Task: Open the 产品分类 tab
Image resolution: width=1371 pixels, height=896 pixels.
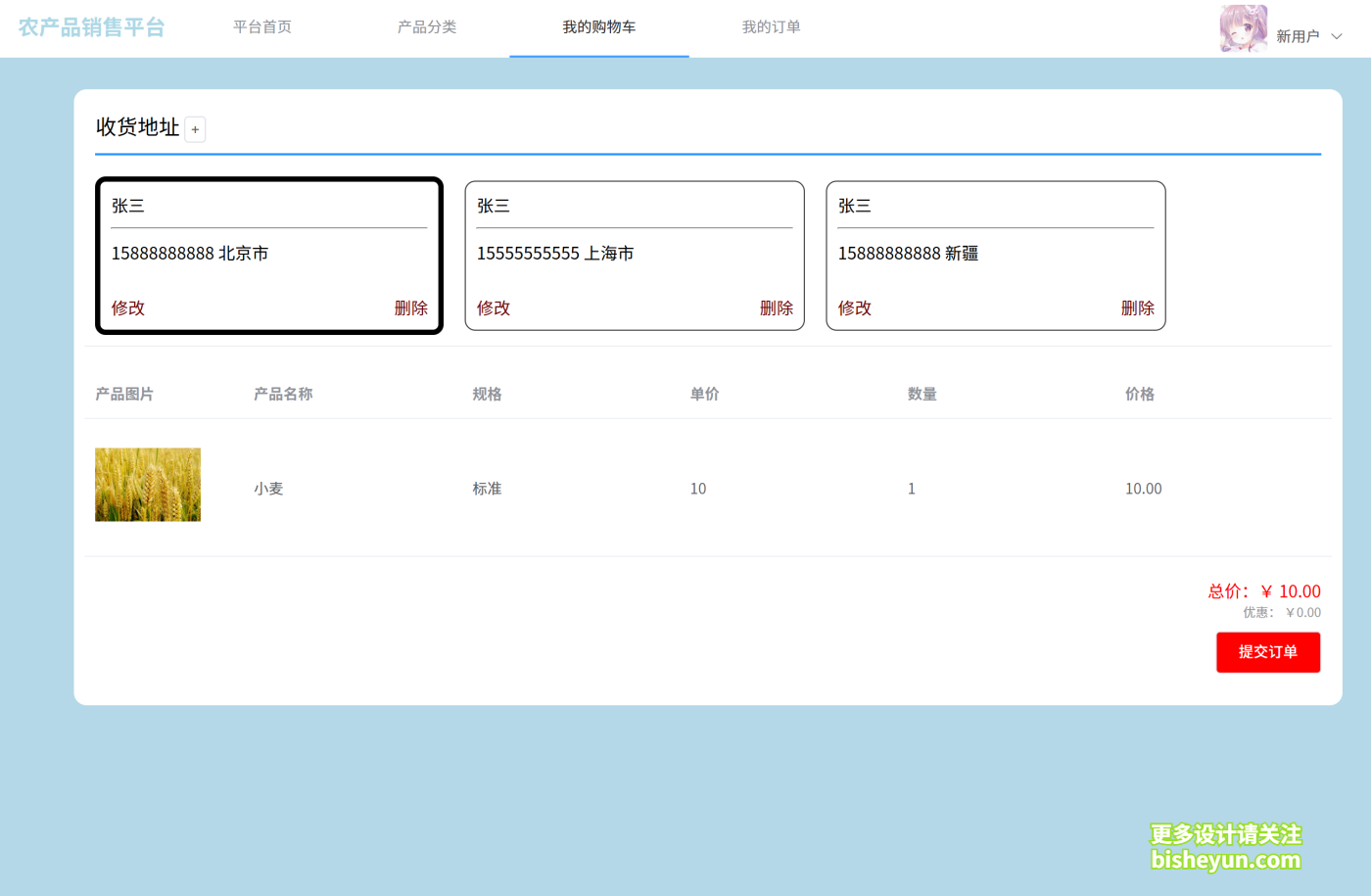Action: 427,27
